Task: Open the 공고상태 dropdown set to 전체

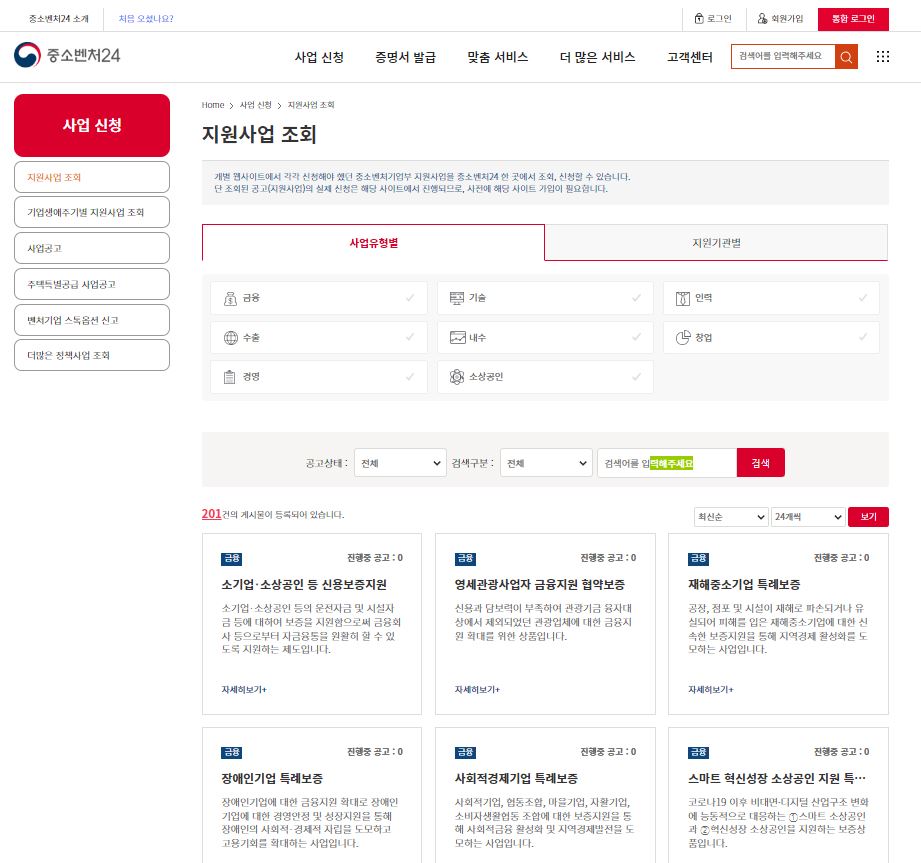Action: click(400, 462)
